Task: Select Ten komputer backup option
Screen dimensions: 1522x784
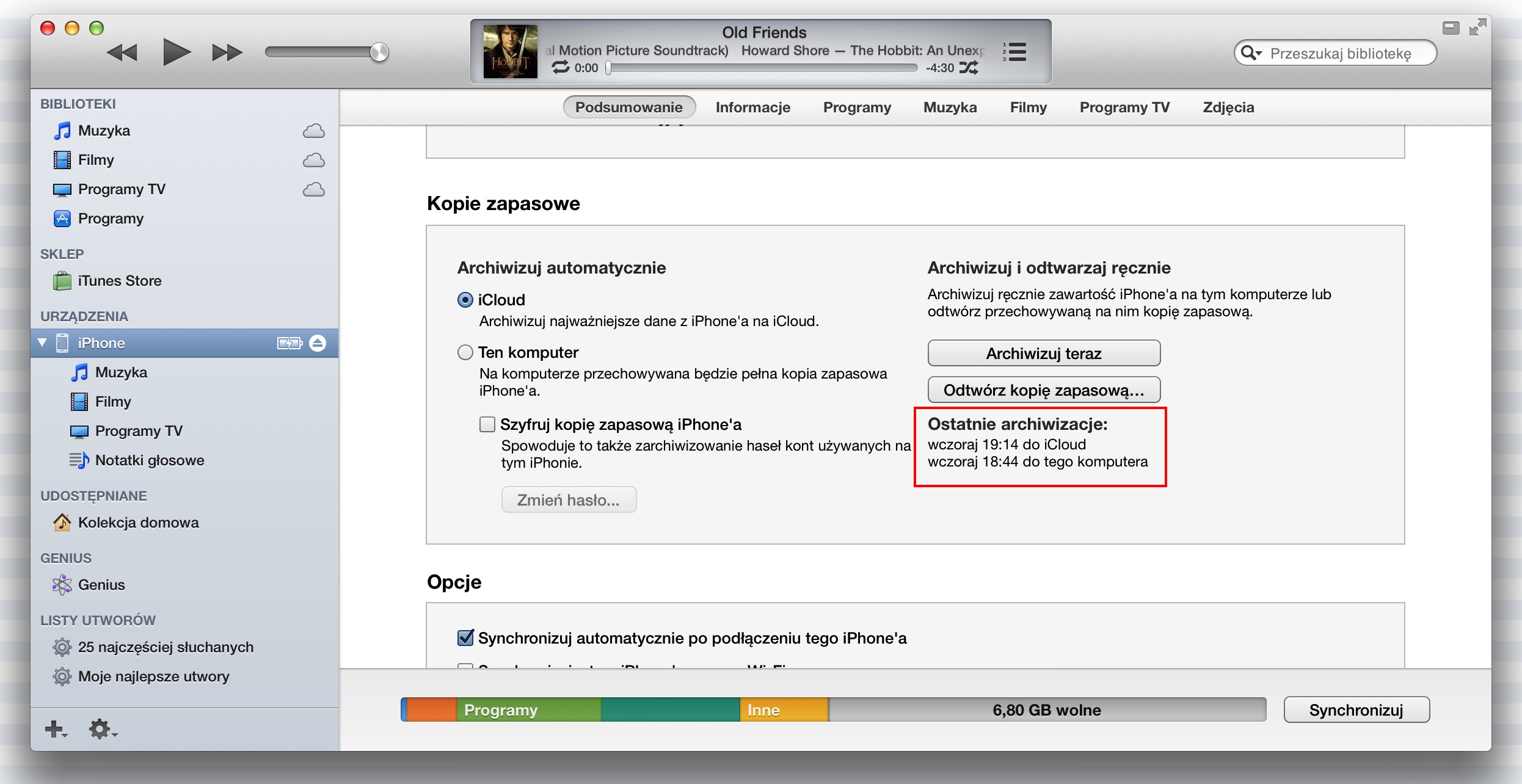Action: 465,352
